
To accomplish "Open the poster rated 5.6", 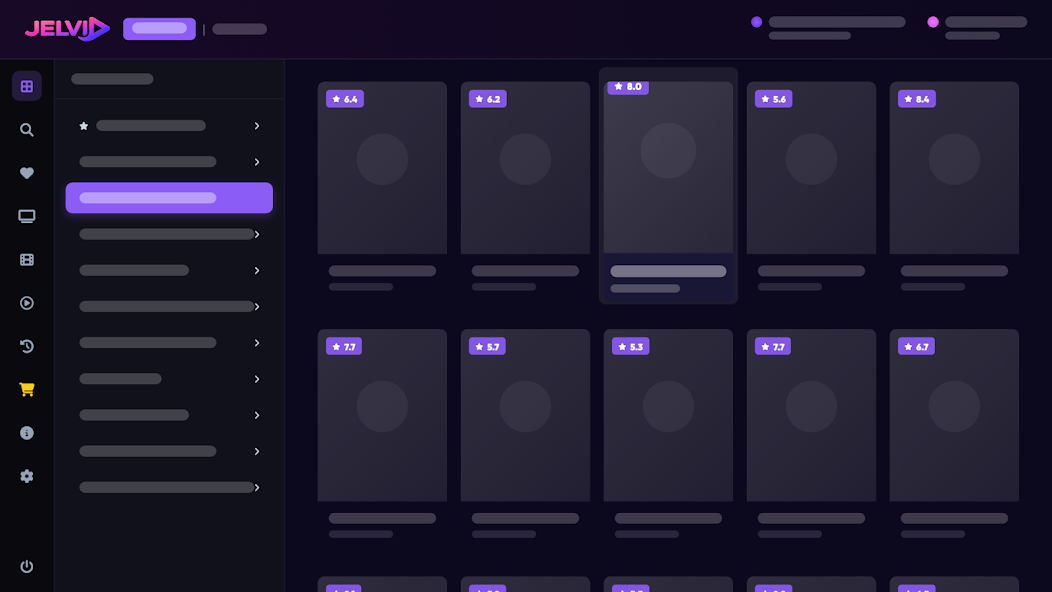I will pos(811,168).
